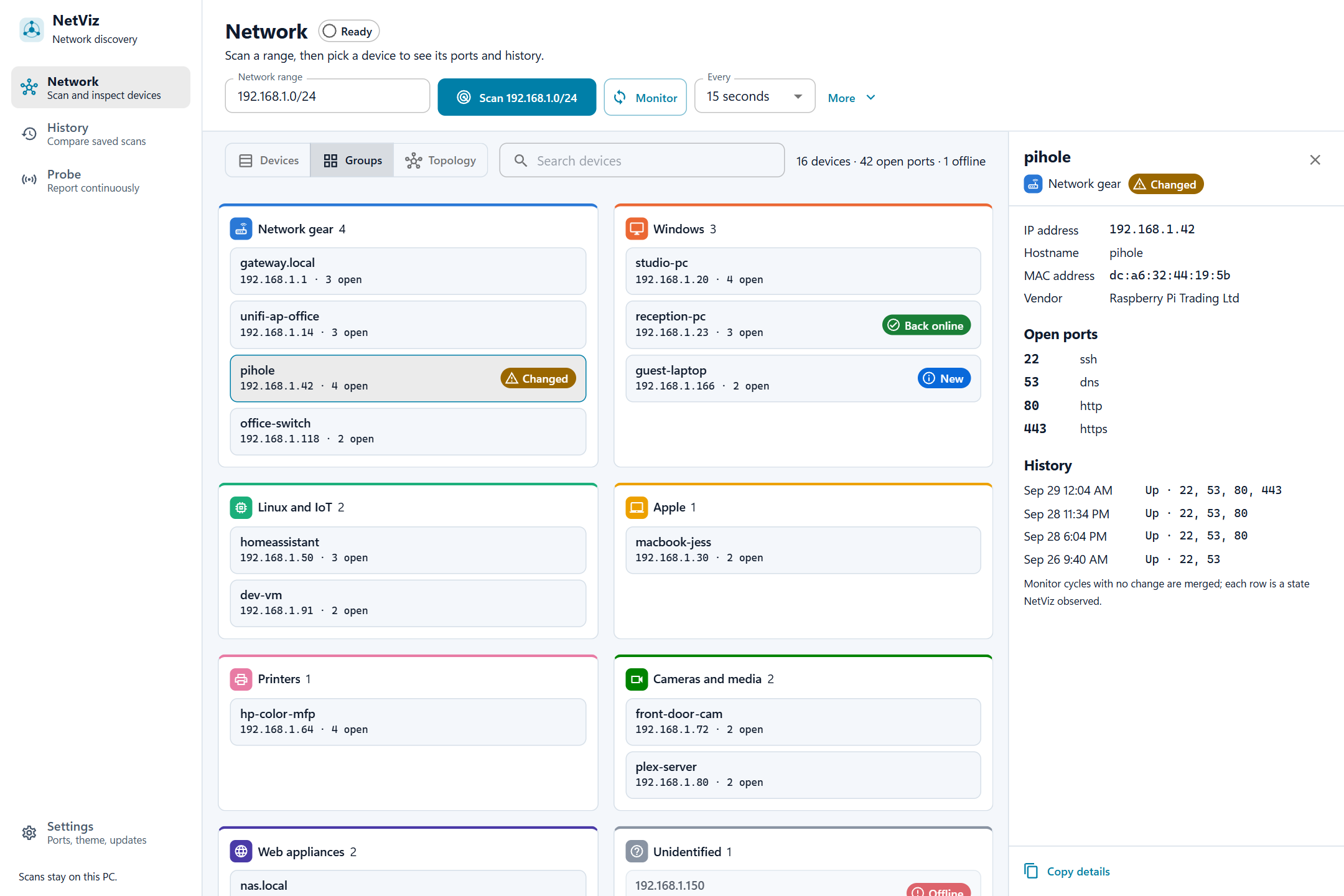
Task: Switch to the Topology view tab
Action: coord(441,161)
